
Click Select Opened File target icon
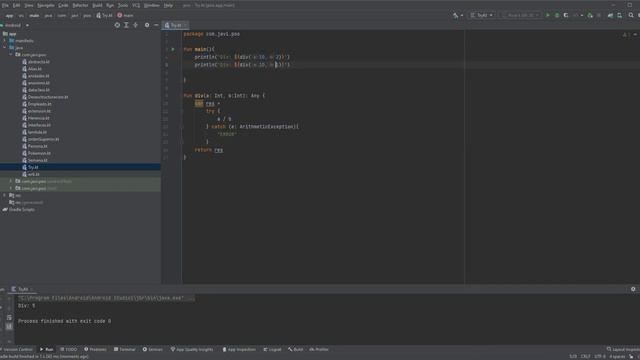[x=117, y=25]
